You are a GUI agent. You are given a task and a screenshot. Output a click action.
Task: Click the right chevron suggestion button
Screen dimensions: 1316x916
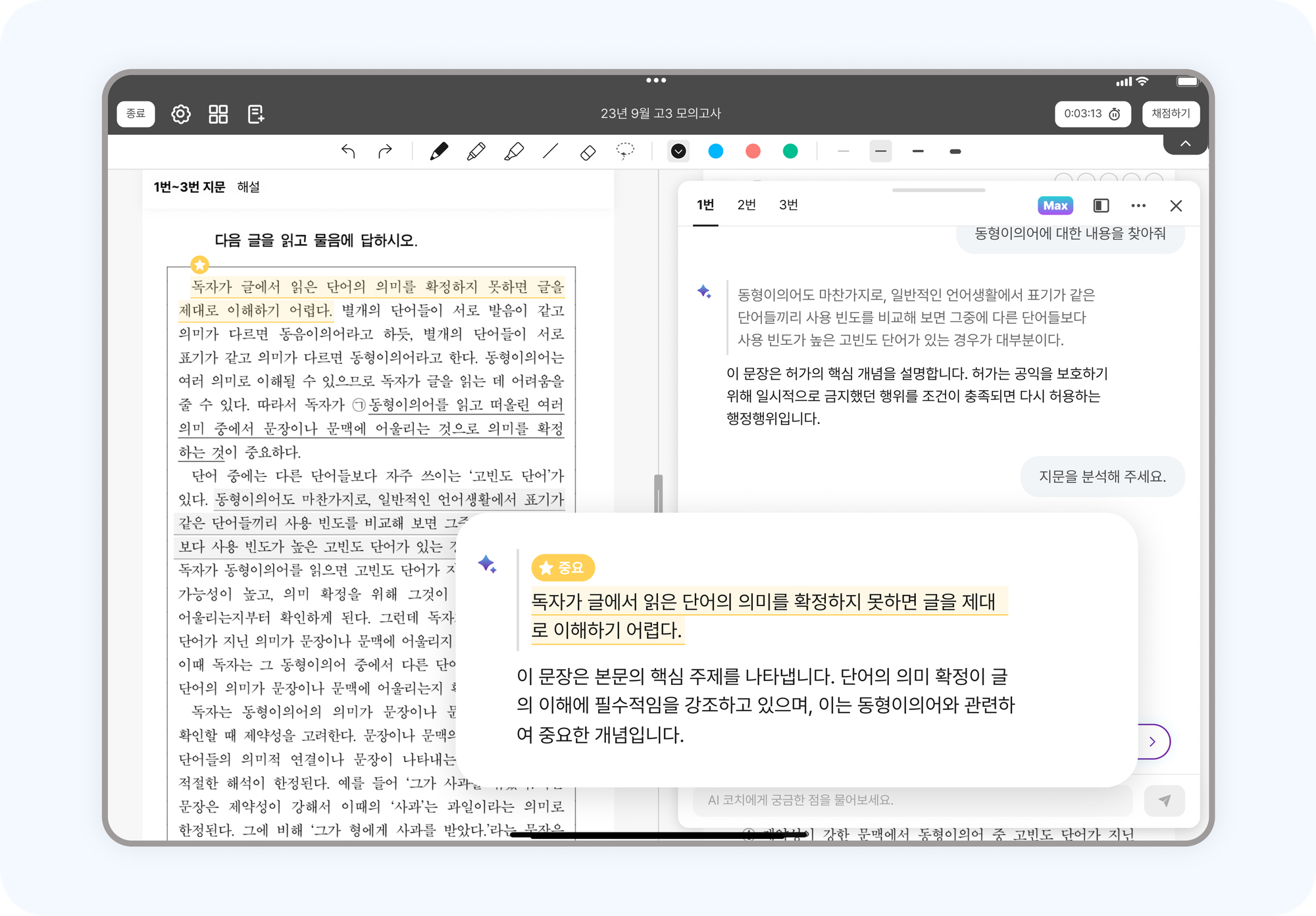click(x=1153, y=742)
